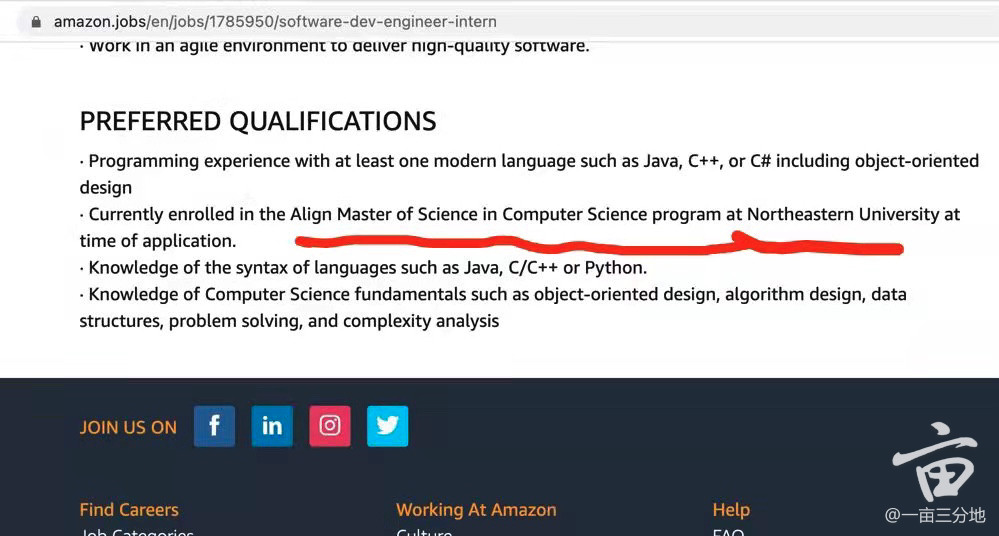Open the Find Careers footer link

coord(129,510)
